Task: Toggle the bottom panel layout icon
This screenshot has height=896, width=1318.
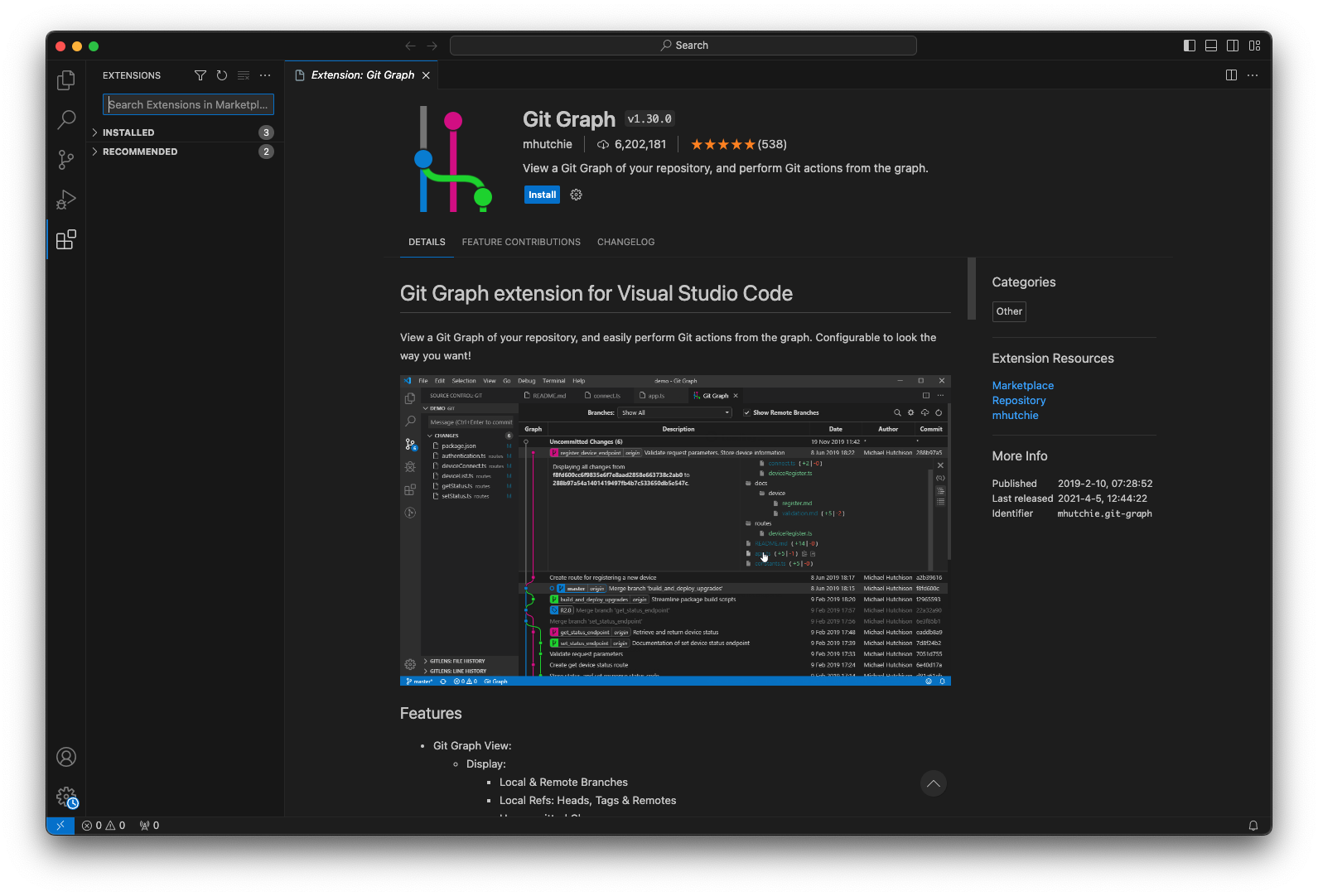Action: pos(1211,46)
